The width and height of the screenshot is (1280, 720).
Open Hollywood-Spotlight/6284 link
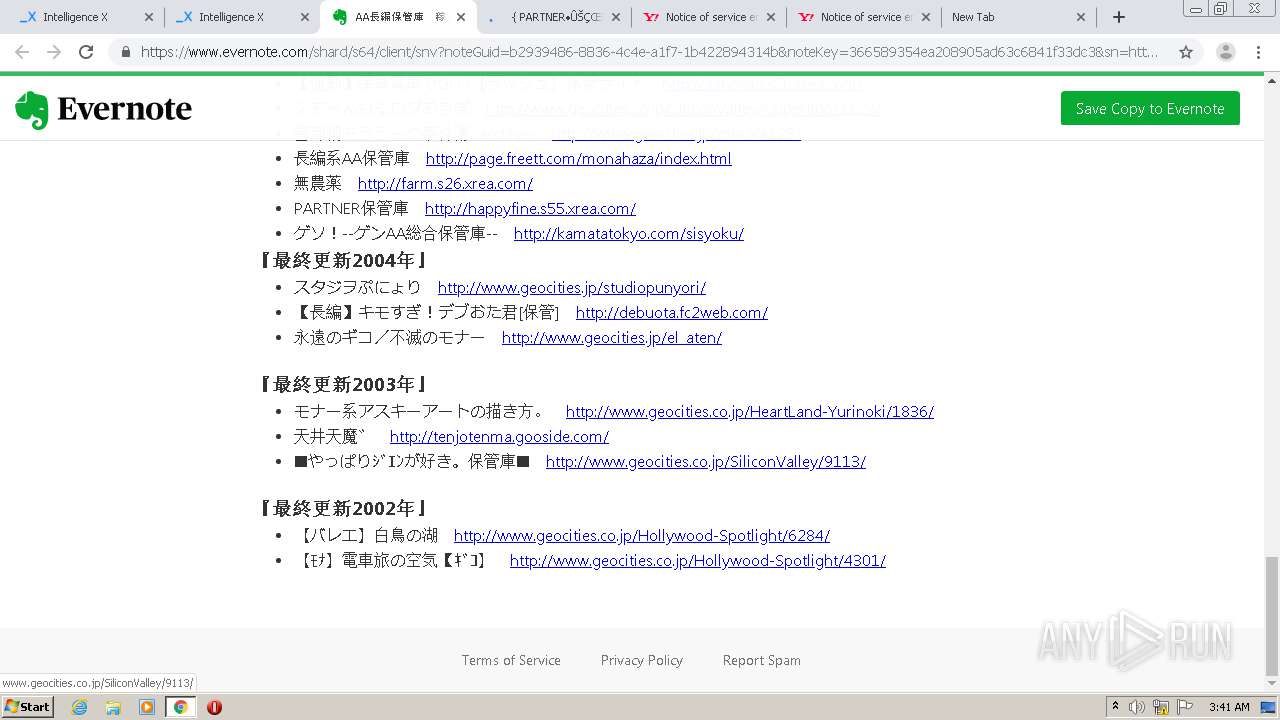pos(641,535)
